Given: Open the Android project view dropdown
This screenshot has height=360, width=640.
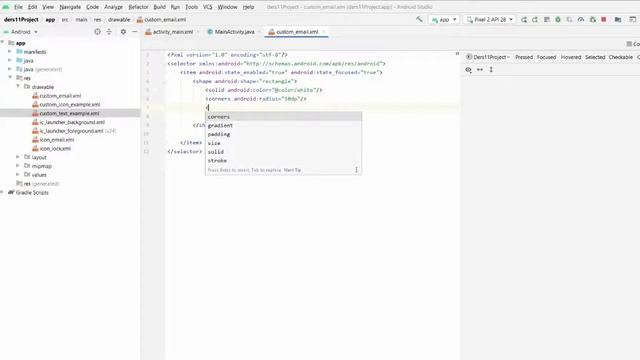Looking at the screenshot, I should pyautogui.click(x=20, y=31).
